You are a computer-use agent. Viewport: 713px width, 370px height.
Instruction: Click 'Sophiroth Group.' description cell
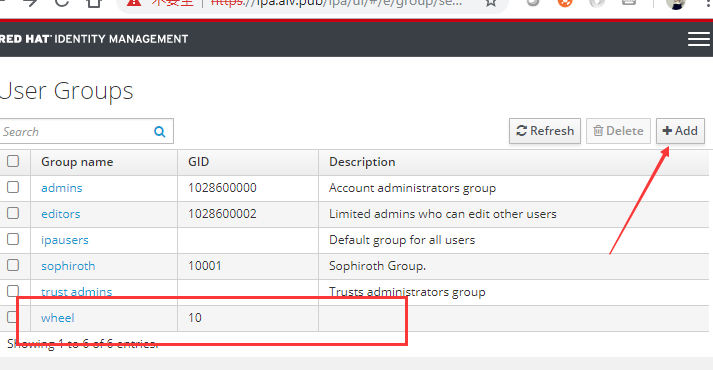tap(377, 266)
